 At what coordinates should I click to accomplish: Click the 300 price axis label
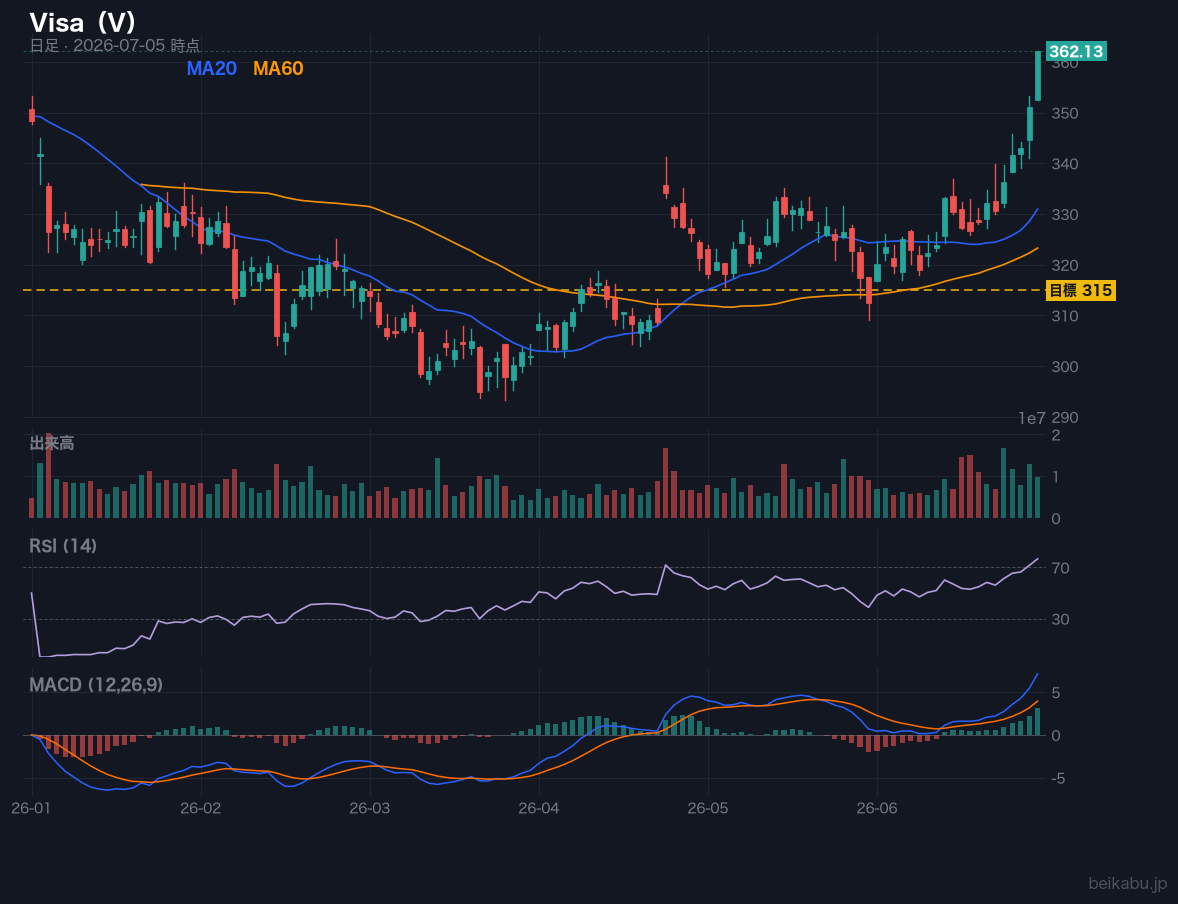pyautogui.click(x=1065, y=367)
